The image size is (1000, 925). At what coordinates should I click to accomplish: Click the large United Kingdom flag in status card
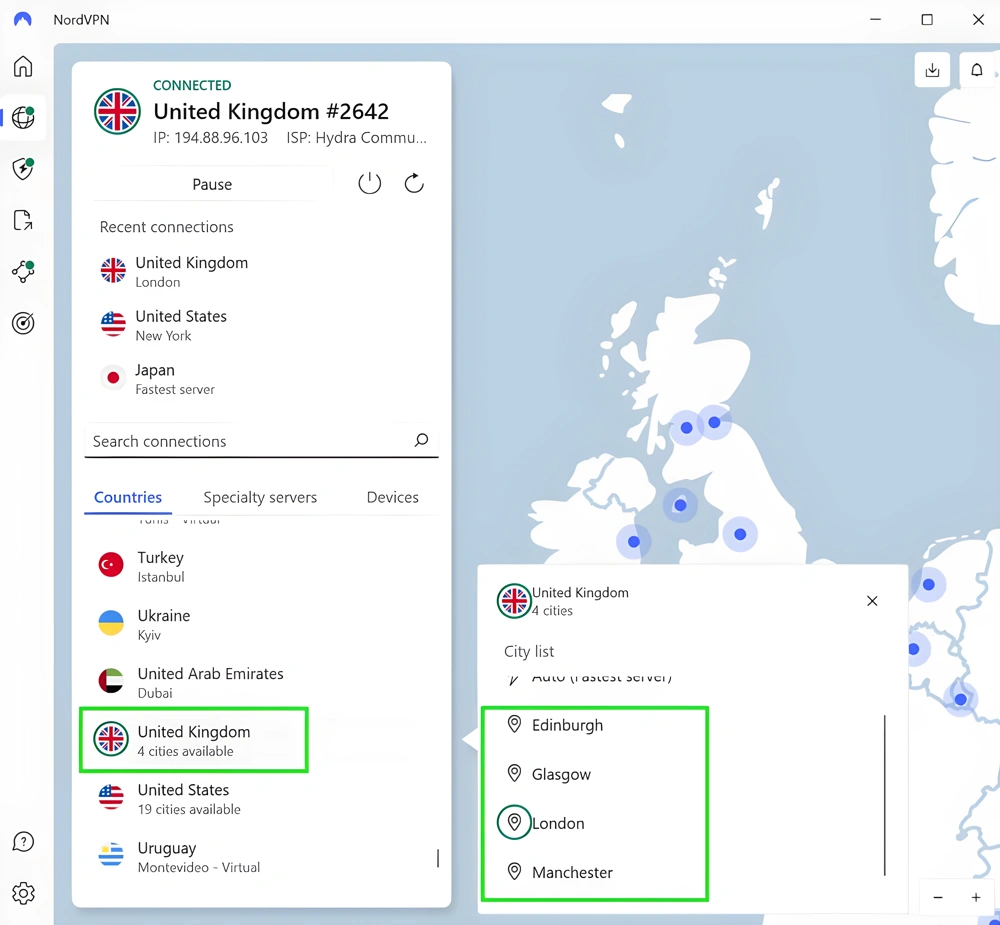[117, 112]
